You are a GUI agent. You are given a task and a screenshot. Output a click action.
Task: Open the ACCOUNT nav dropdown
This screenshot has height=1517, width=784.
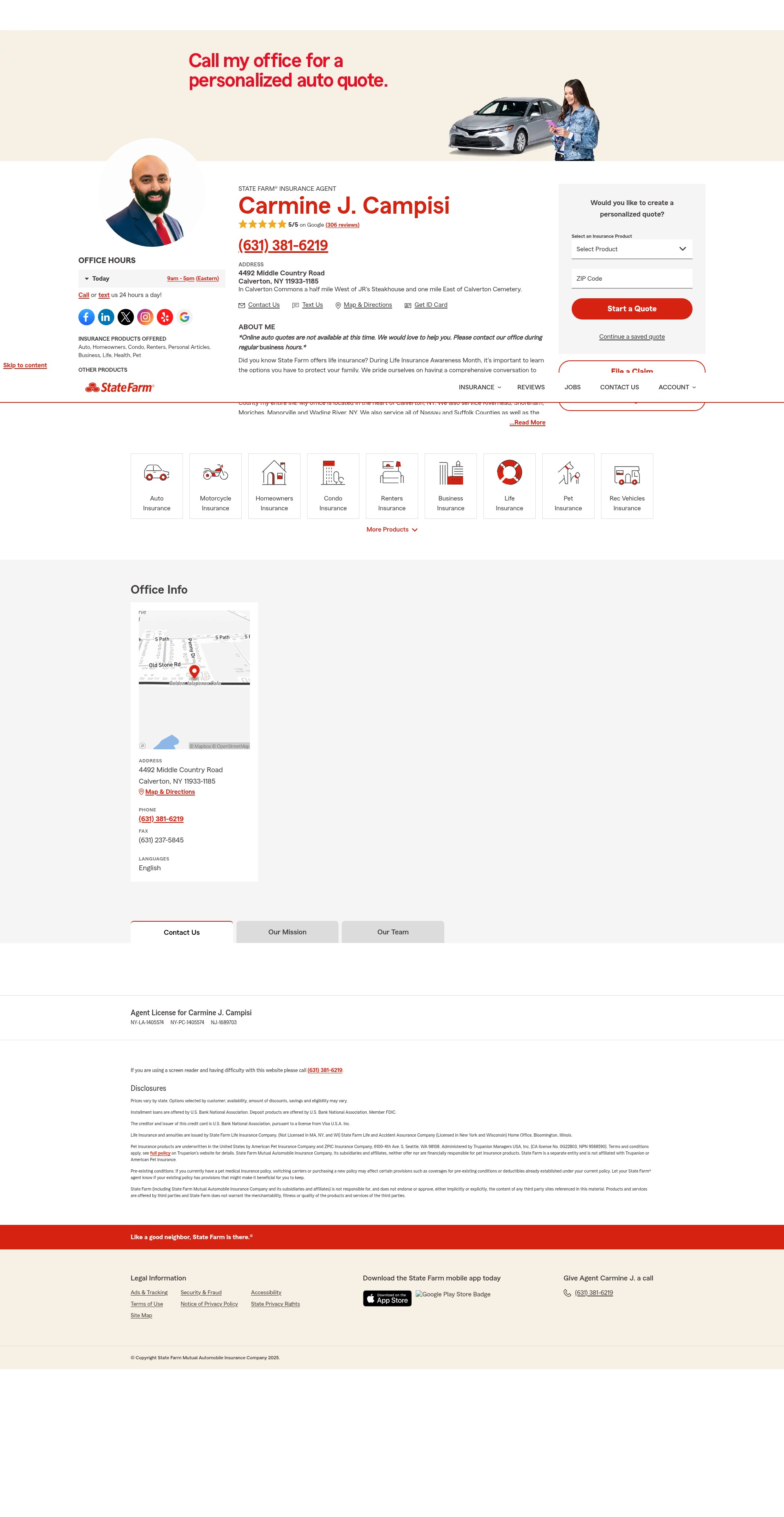(677, 387)
